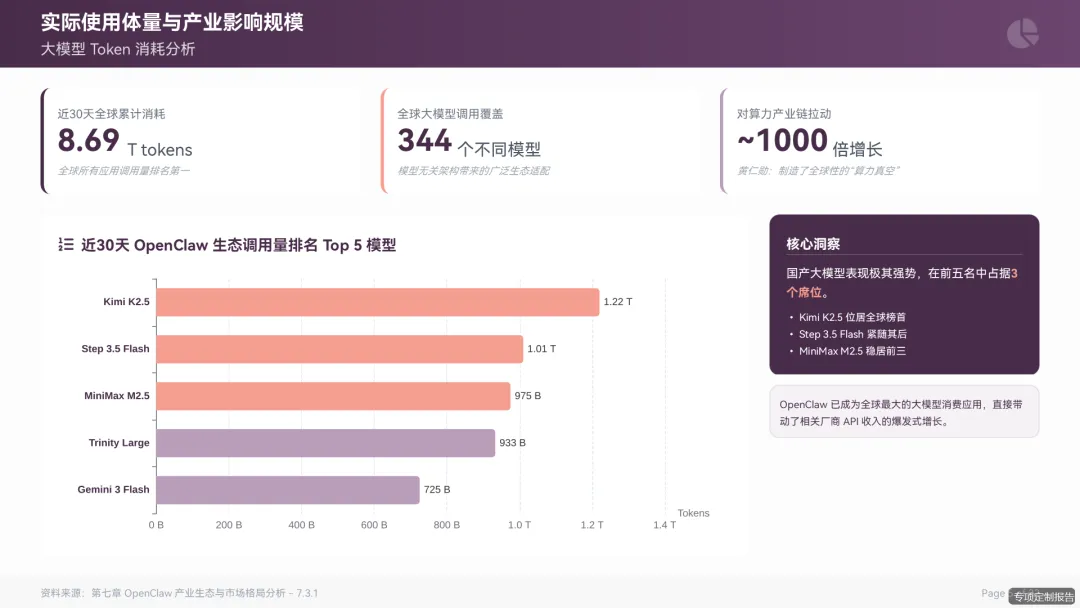1080x608 pixels.
Task: Click the Kimi K2.5 bar
Action: (x=377, y=302)
